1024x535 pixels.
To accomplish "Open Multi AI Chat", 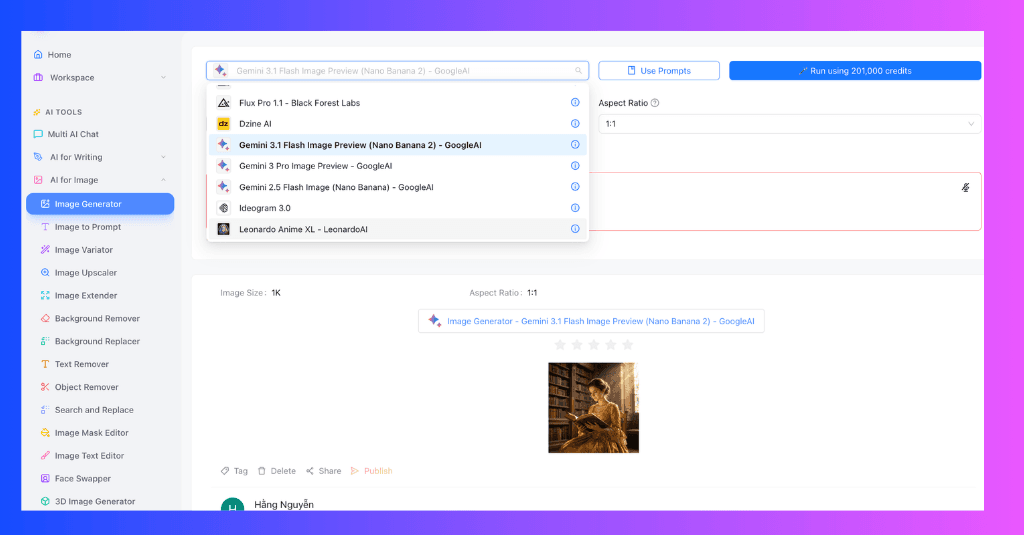I will [x=66, y=134].
